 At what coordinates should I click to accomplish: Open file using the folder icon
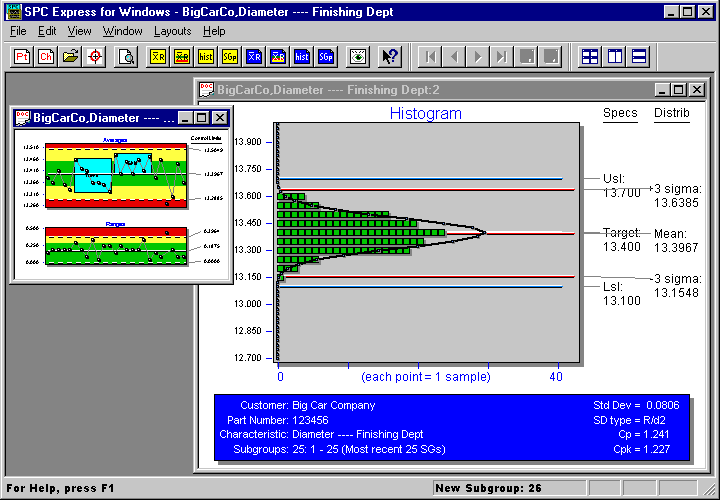coord(70,56)
